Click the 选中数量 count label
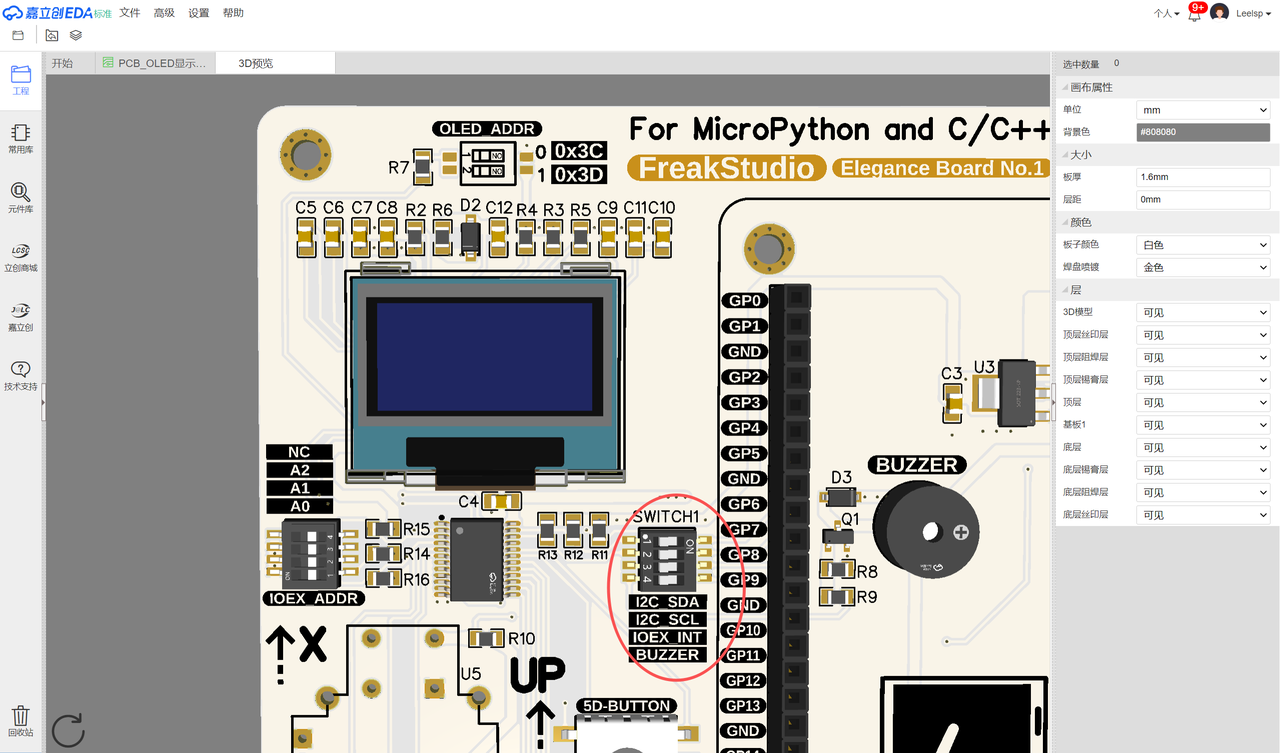Viewport: 1280px width, 753px height. [1081, 64]
